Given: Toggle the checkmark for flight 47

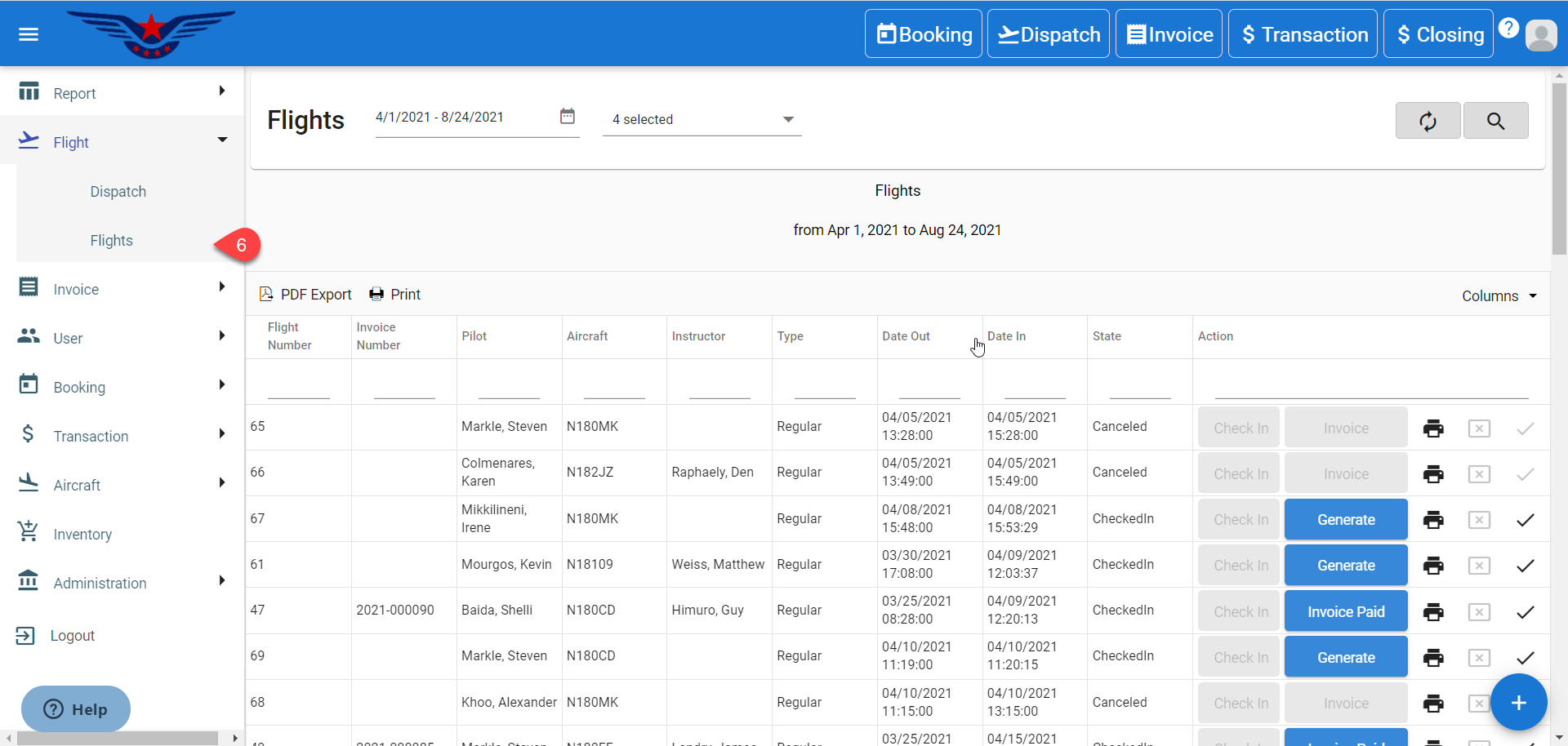Looking at the screenshot, I should tap(1525, 612).
